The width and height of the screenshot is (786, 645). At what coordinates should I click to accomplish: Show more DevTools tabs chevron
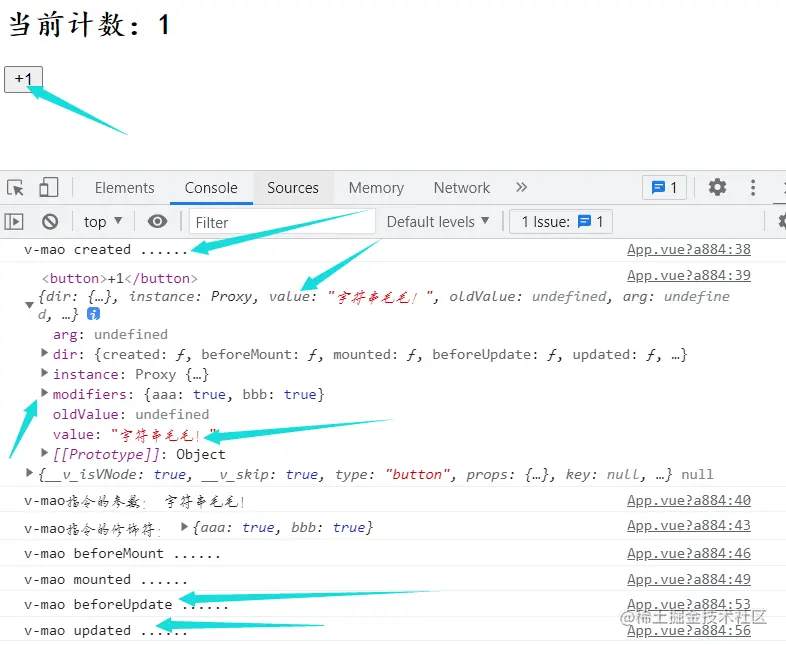point(521,187)
